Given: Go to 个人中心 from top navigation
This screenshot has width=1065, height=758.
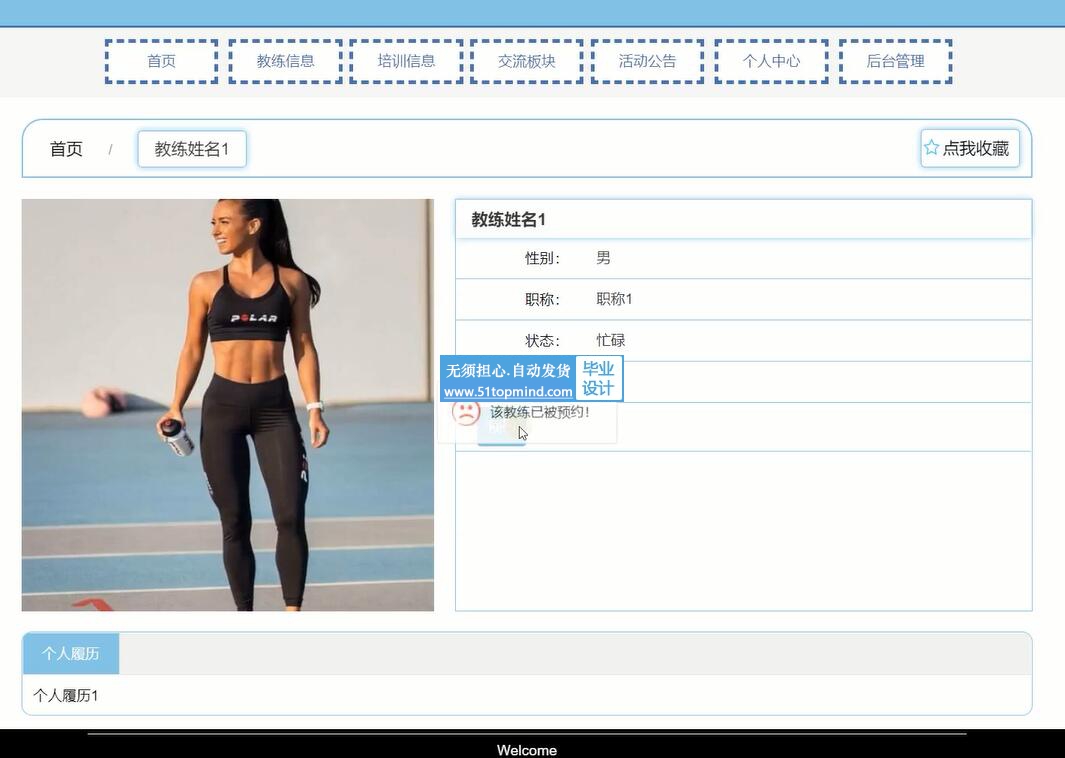Looking at the screenshot, I should (771, 61).
